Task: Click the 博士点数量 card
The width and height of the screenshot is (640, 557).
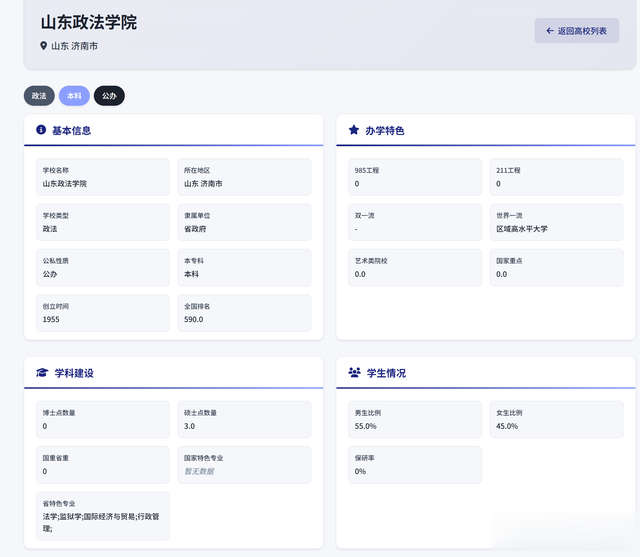Action: point(103,419)
